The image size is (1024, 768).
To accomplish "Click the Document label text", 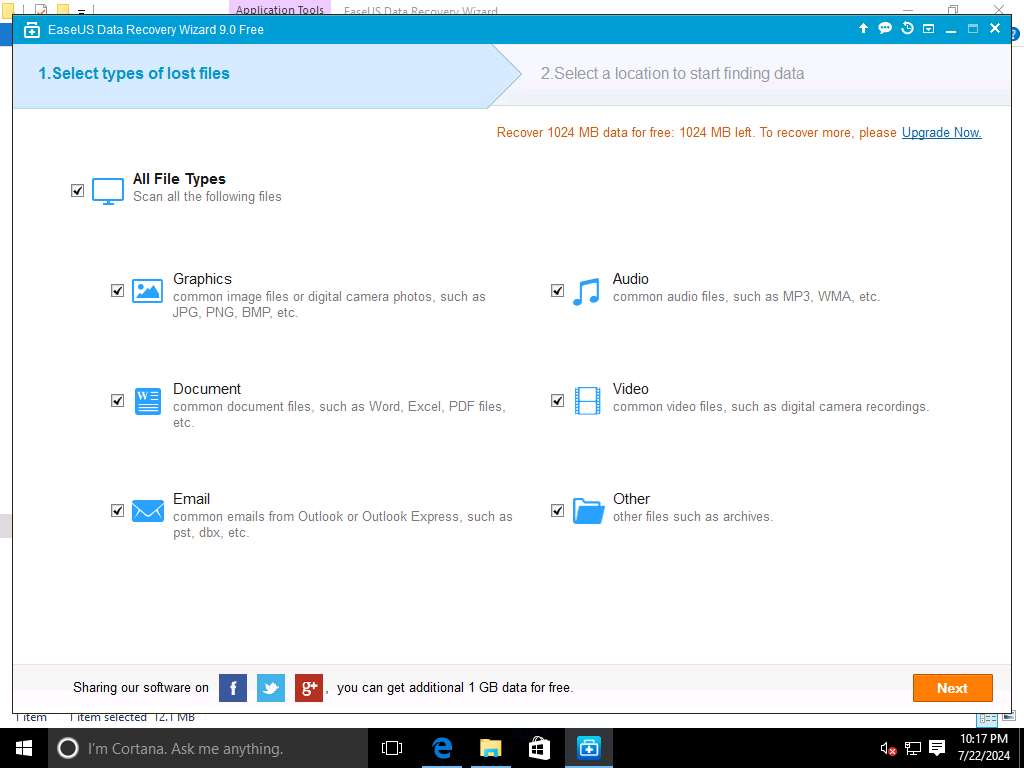I will tap(206, 389).
